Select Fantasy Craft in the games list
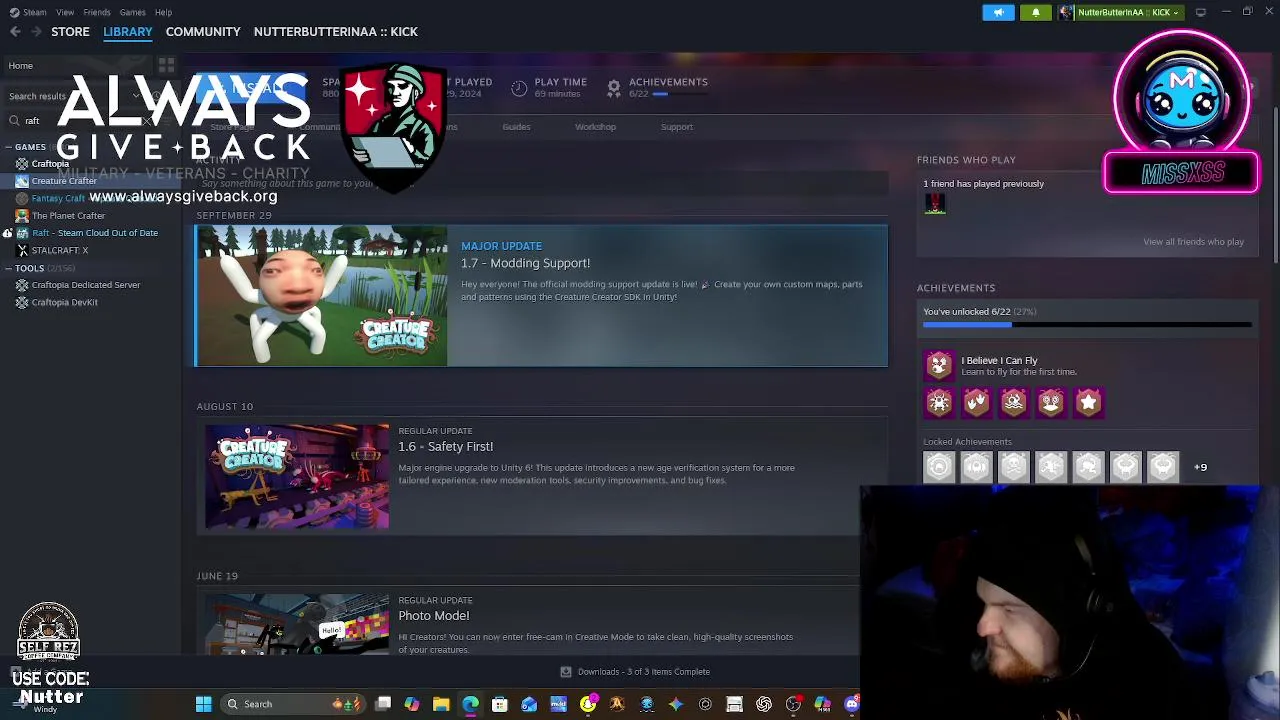Screen dimensions: 1280x720 58,198
